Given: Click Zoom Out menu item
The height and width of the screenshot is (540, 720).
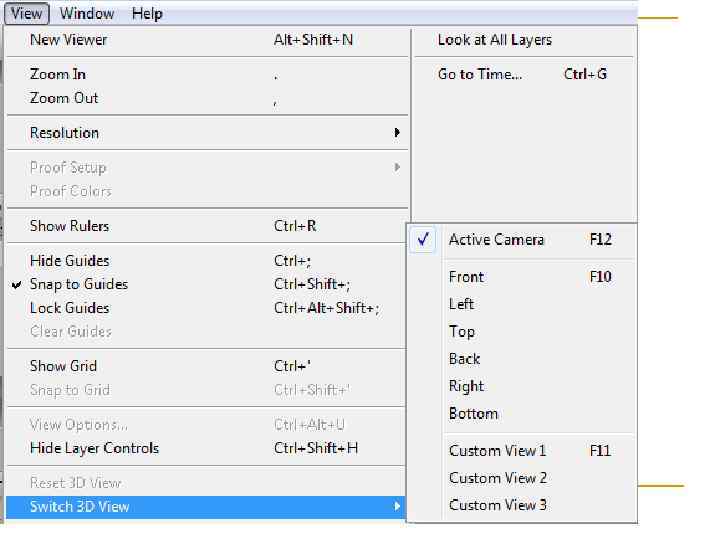Looking at the screenshot, I should point(64,98).
